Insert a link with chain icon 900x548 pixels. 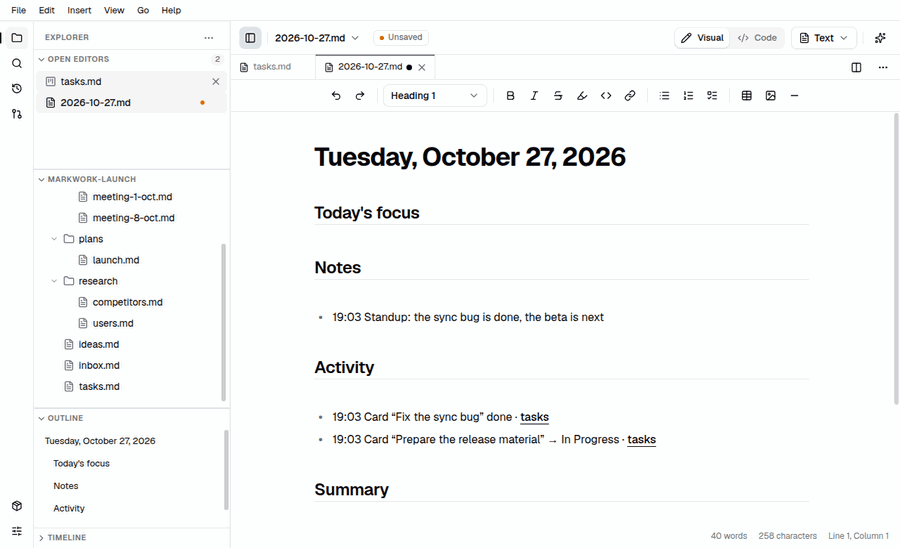coord(630,96)
